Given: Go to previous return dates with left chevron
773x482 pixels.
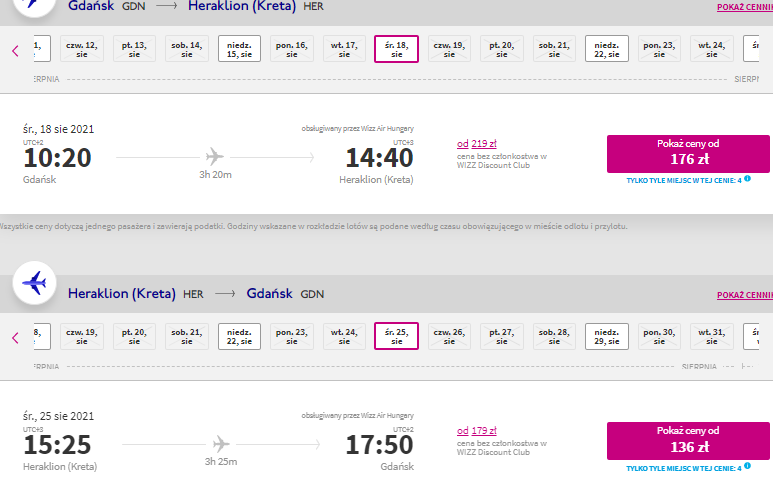Looking at the screenshot, I should pyautogui.click(x=15, y=338).
